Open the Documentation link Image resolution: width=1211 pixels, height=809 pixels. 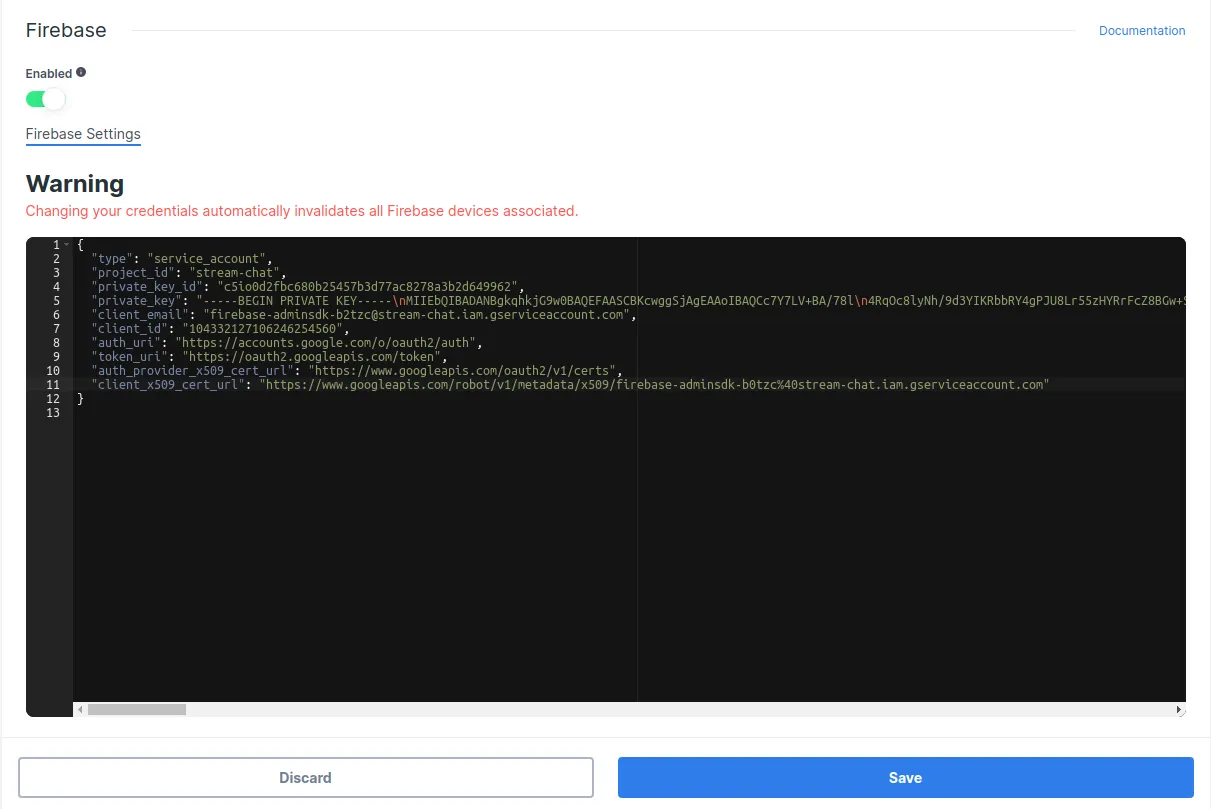[1141, 30]
